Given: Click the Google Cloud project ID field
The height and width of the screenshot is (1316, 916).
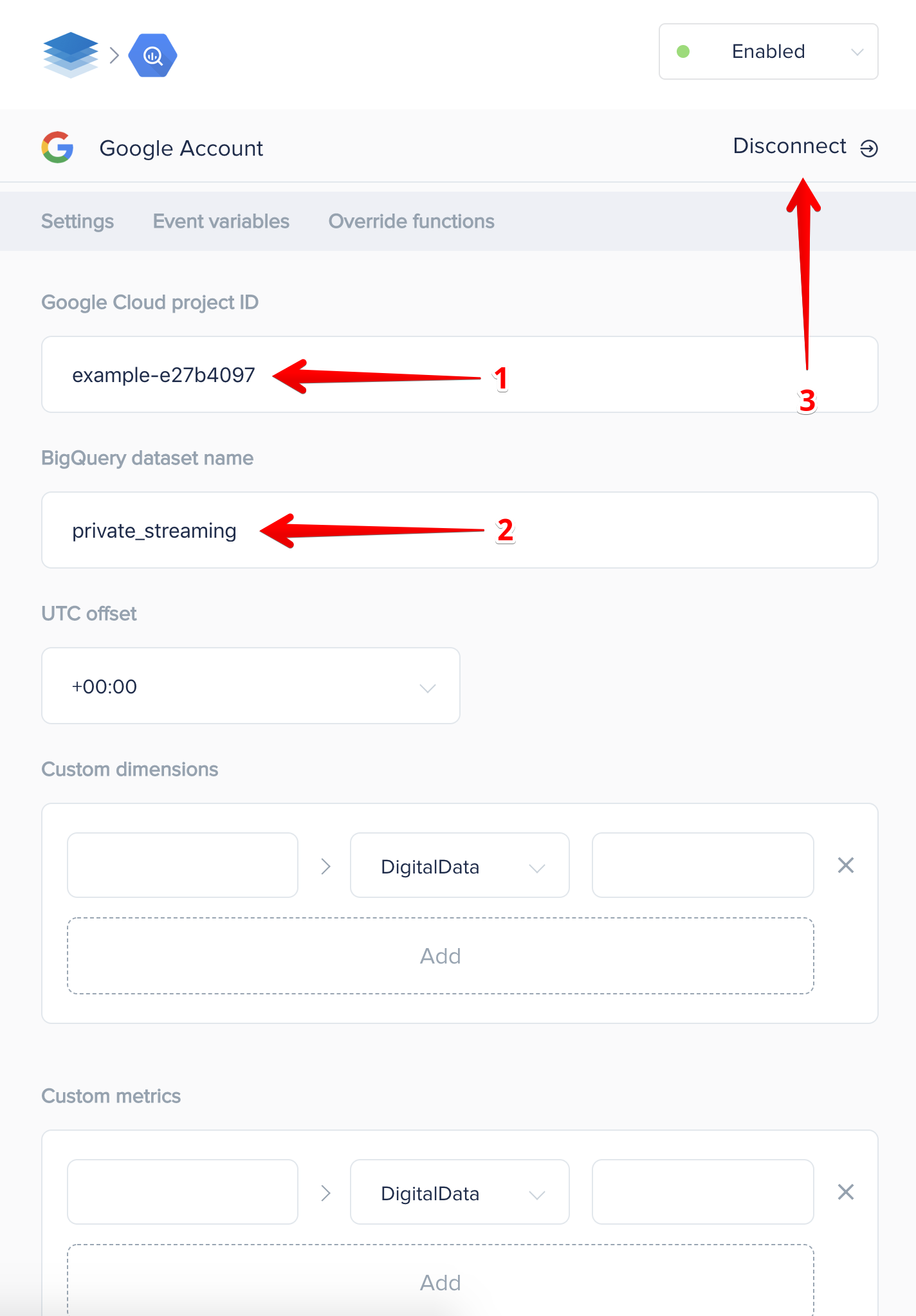Looking at the screenshot, I should coord(460,374).
